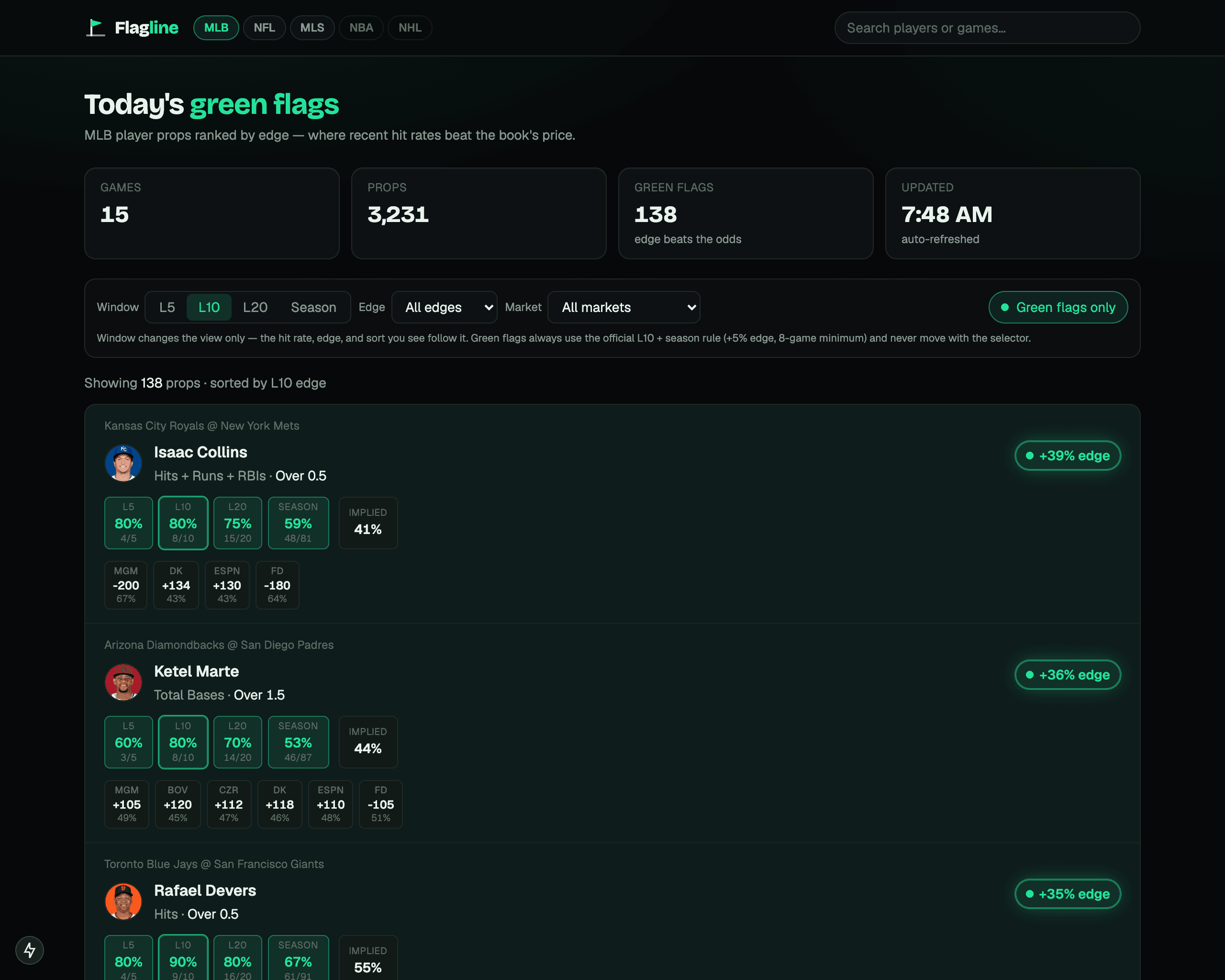Focus the Search players or games field

pos(987,28)
